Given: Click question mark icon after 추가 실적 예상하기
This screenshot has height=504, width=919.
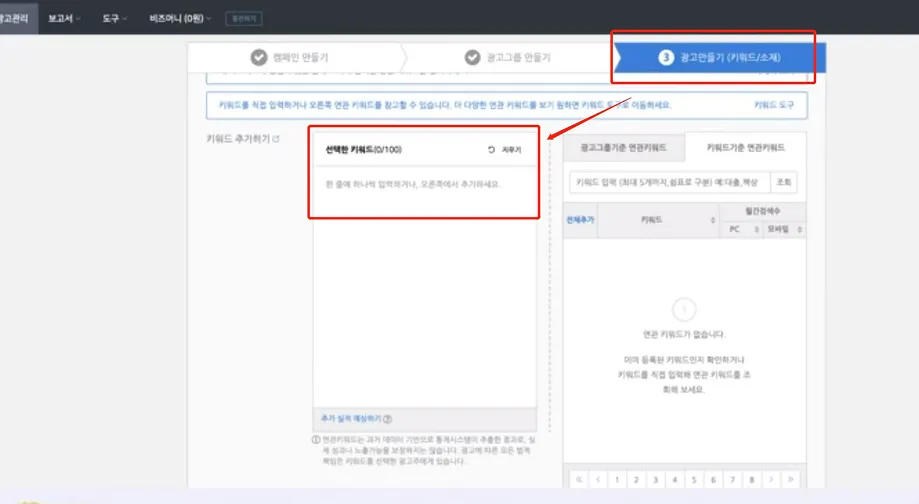Looking at the screenshot, I should [x=387, y=419].
